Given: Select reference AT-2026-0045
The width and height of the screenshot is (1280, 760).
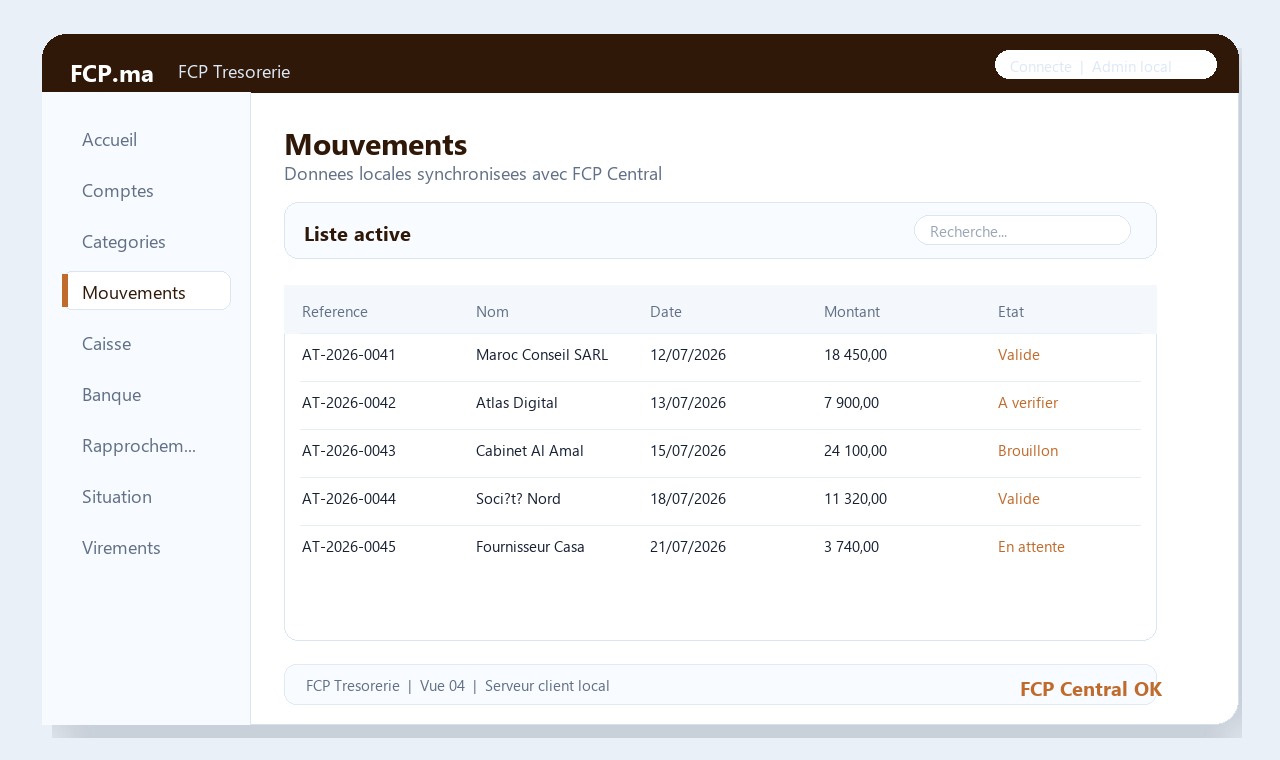Looking at the screenshot, I should [x=349, y=547].
